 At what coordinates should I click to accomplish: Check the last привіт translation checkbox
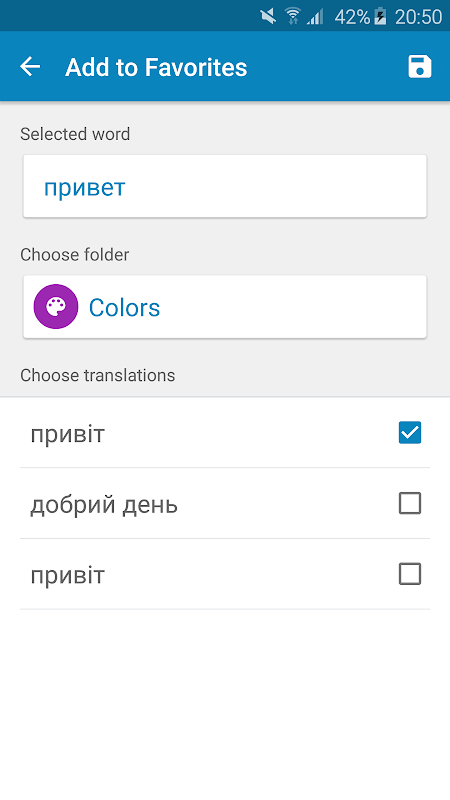pyautogui.click(x=410, y=574)
